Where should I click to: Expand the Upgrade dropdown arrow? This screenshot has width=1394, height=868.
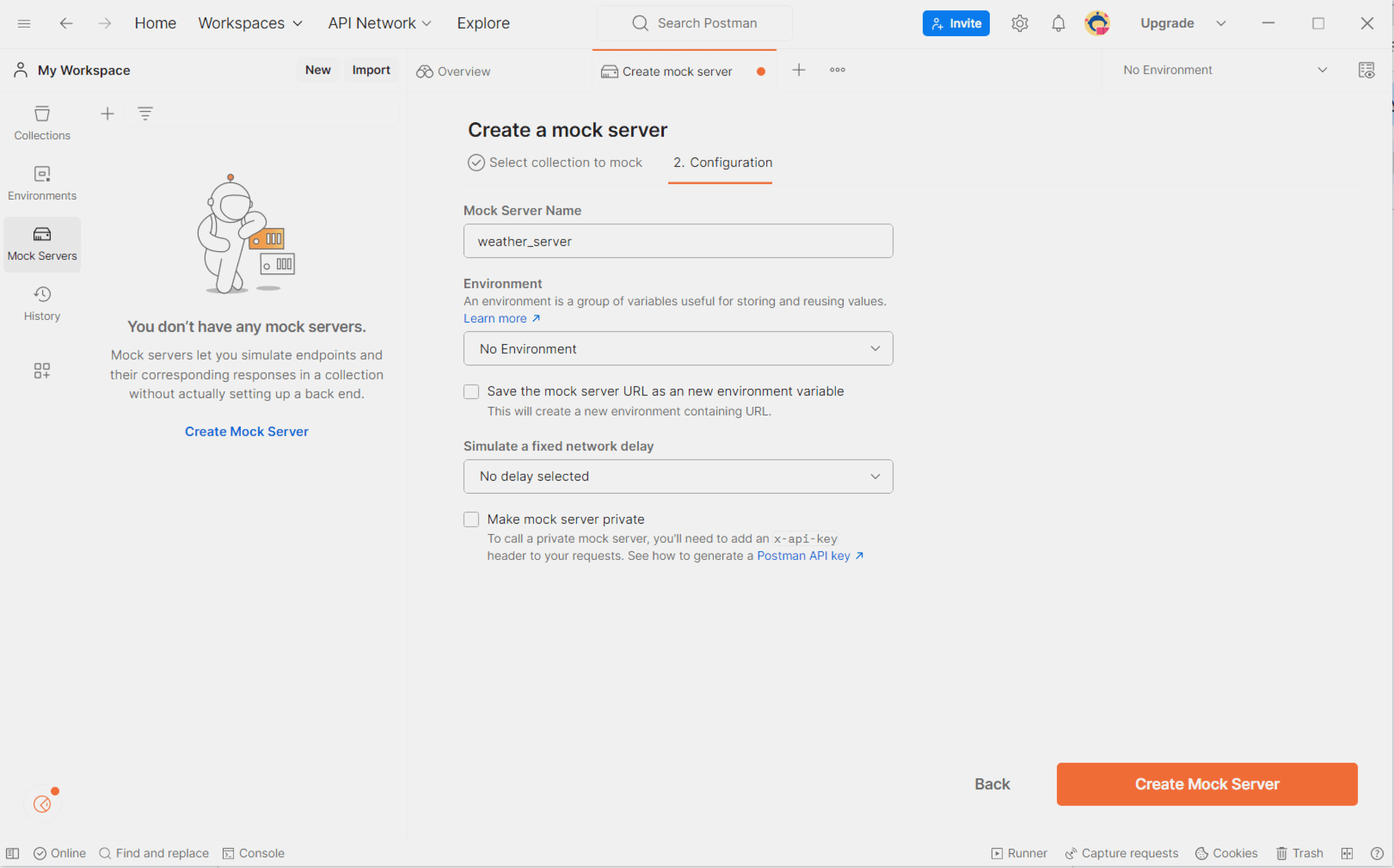pos(1221,24)
